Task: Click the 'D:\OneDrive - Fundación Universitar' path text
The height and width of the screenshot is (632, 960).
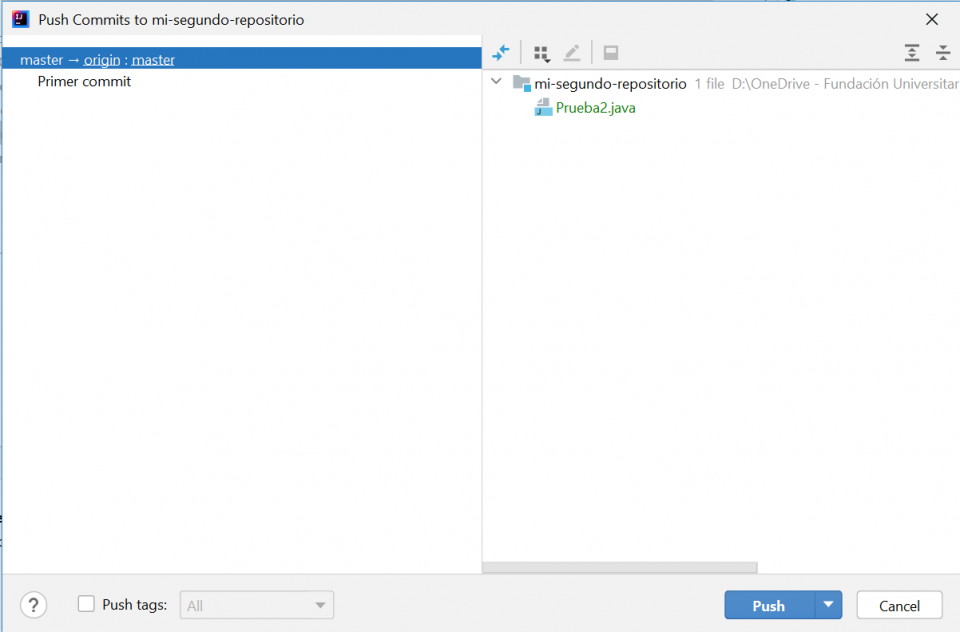Action: 846,84
